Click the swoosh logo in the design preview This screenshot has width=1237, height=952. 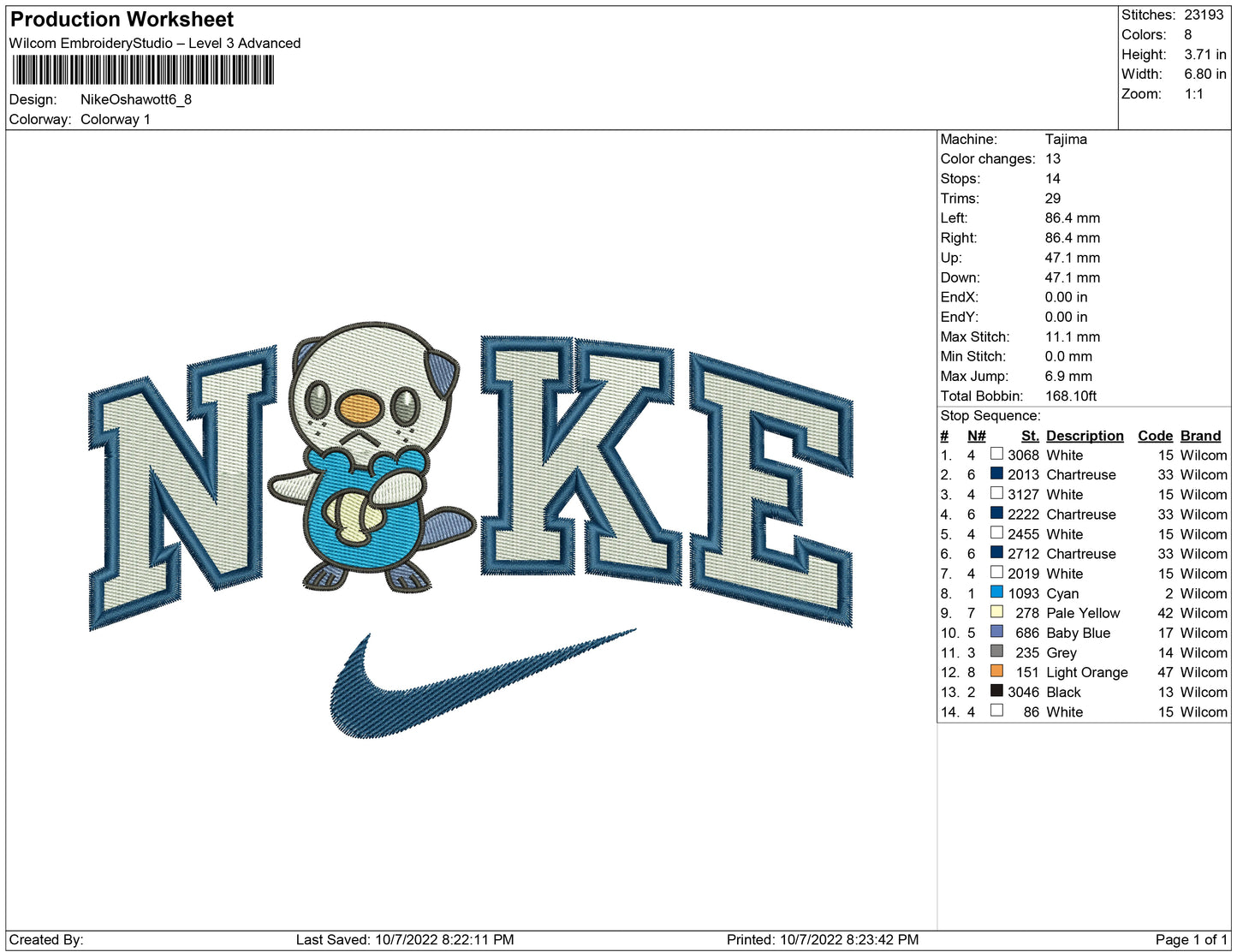click(x=483, y=684)
